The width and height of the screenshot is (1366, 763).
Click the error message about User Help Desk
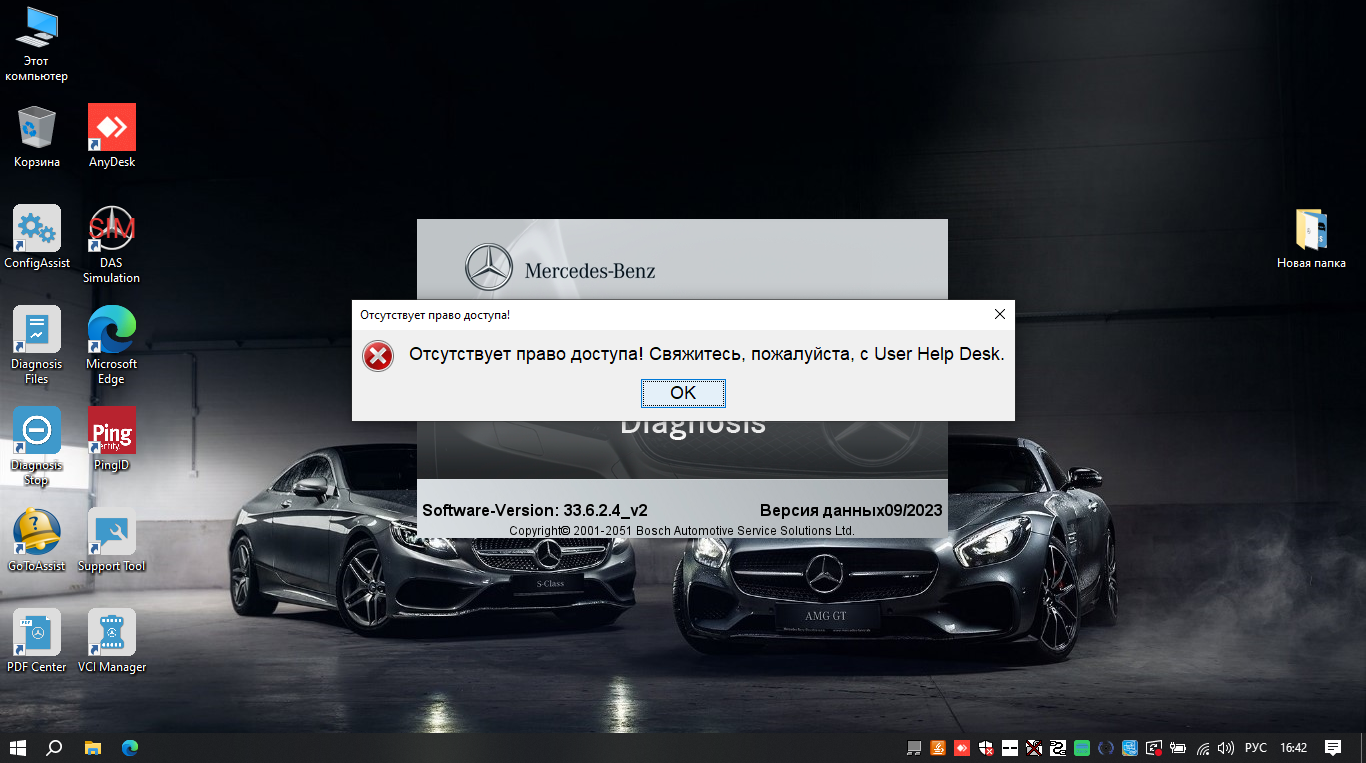tap(707, 354)
